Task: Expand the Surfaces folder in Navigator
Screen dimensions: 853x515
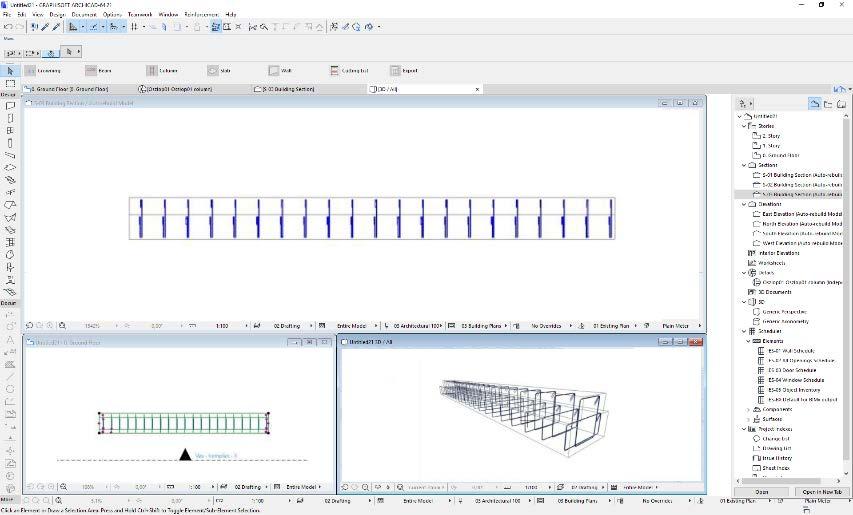Action: pos(749,419)
